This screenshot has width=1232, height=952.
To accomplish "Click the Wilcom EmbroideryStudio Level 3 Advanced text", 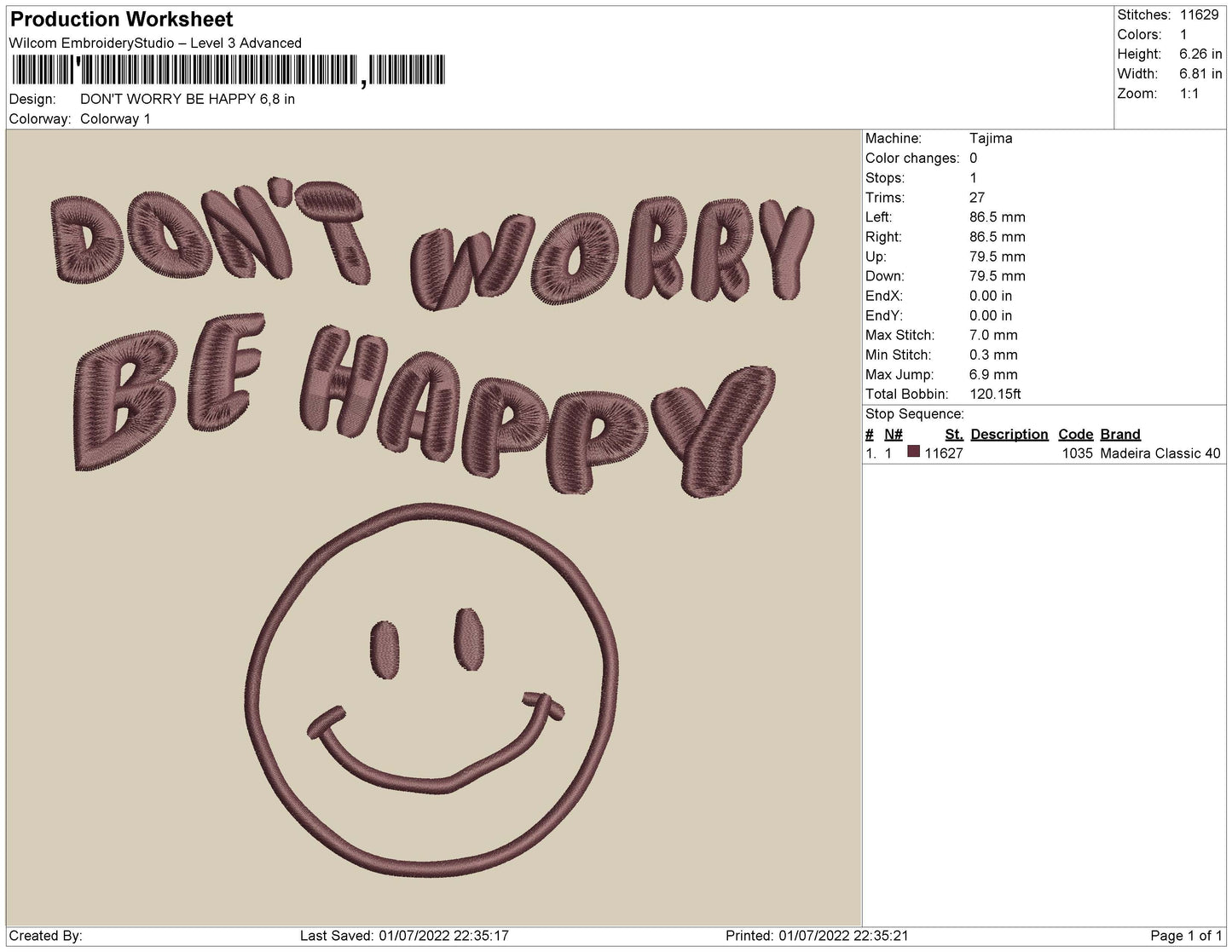I will [155, 43].
